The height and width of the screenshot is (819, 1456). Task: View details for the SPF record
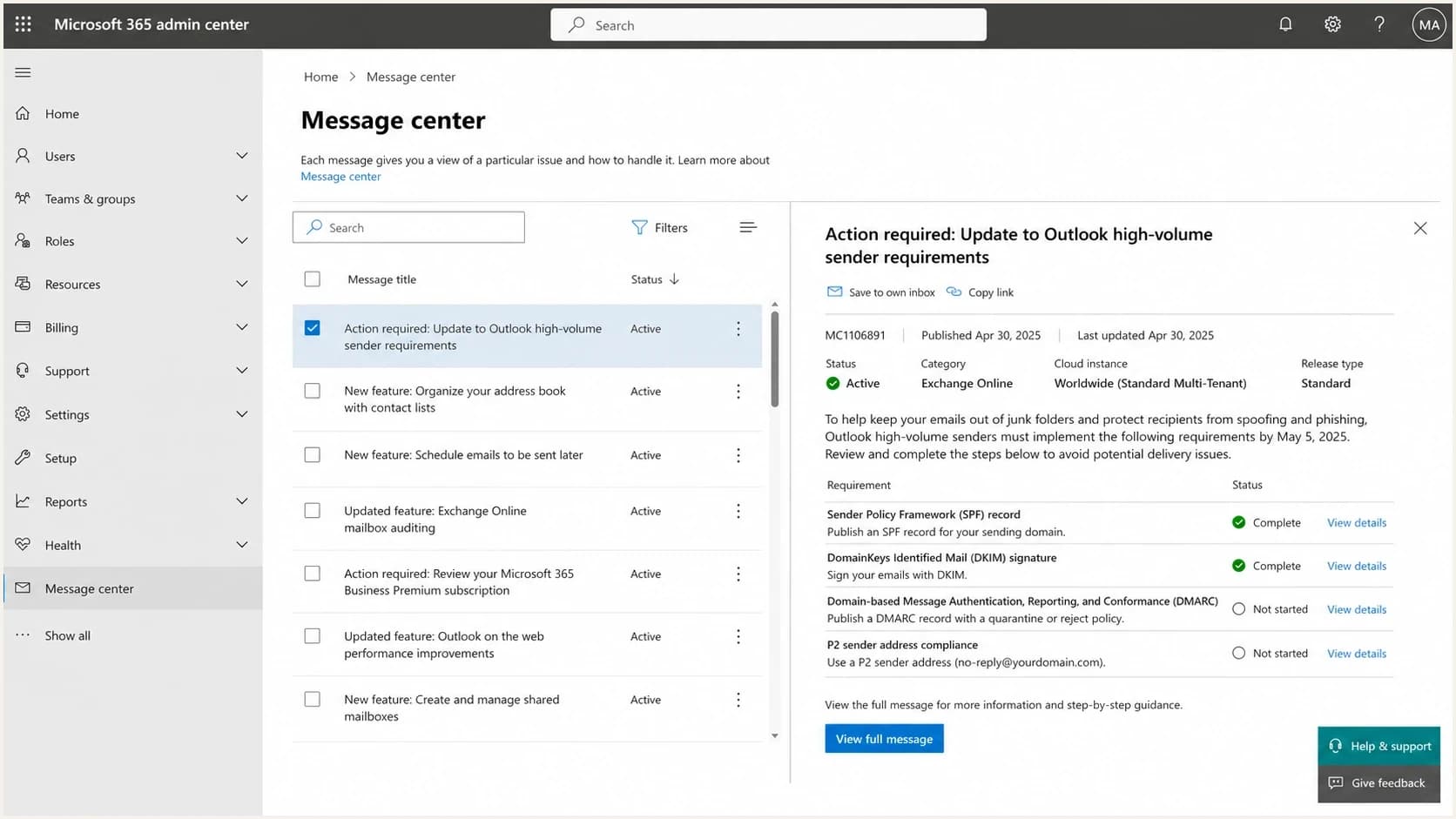click(x=1357, y=523)
